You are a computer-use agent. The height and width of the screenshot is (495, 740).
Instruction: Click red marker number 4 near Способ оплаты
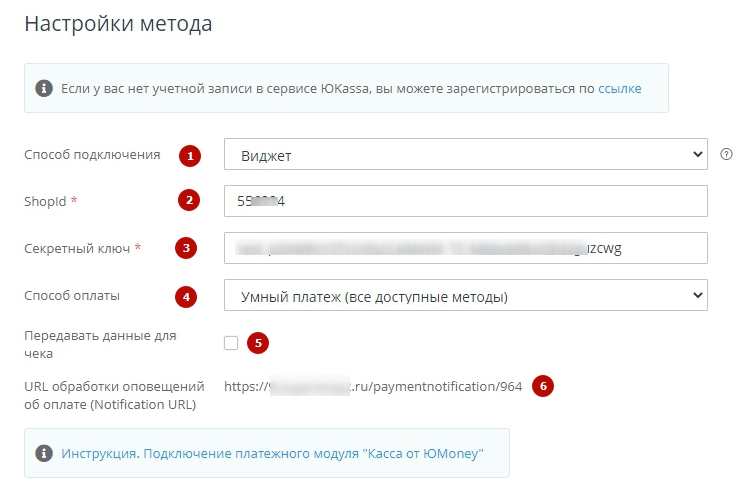(x=185, y=296)
